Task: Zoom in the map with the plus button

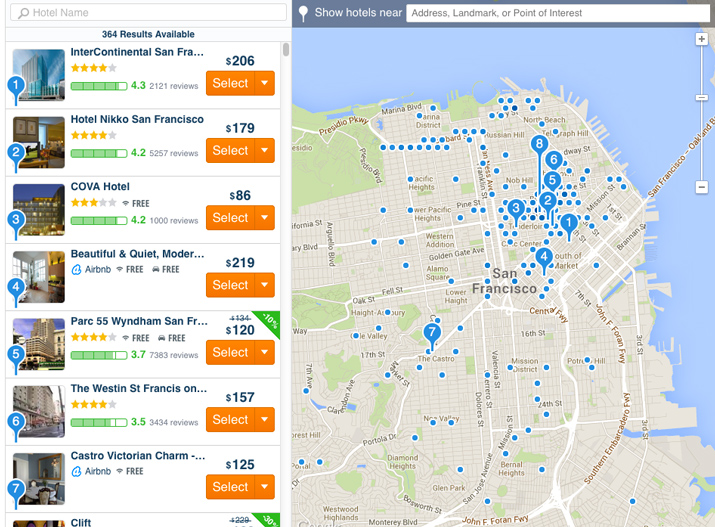Action: tap(702, 39)
